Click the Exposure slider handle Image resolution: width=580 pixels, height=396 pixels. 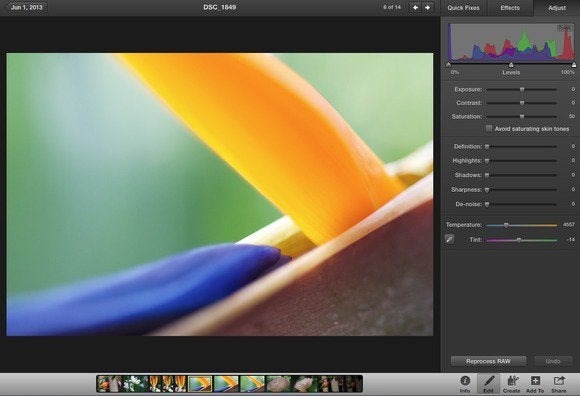pyautogui.click(x=522, y=89)
